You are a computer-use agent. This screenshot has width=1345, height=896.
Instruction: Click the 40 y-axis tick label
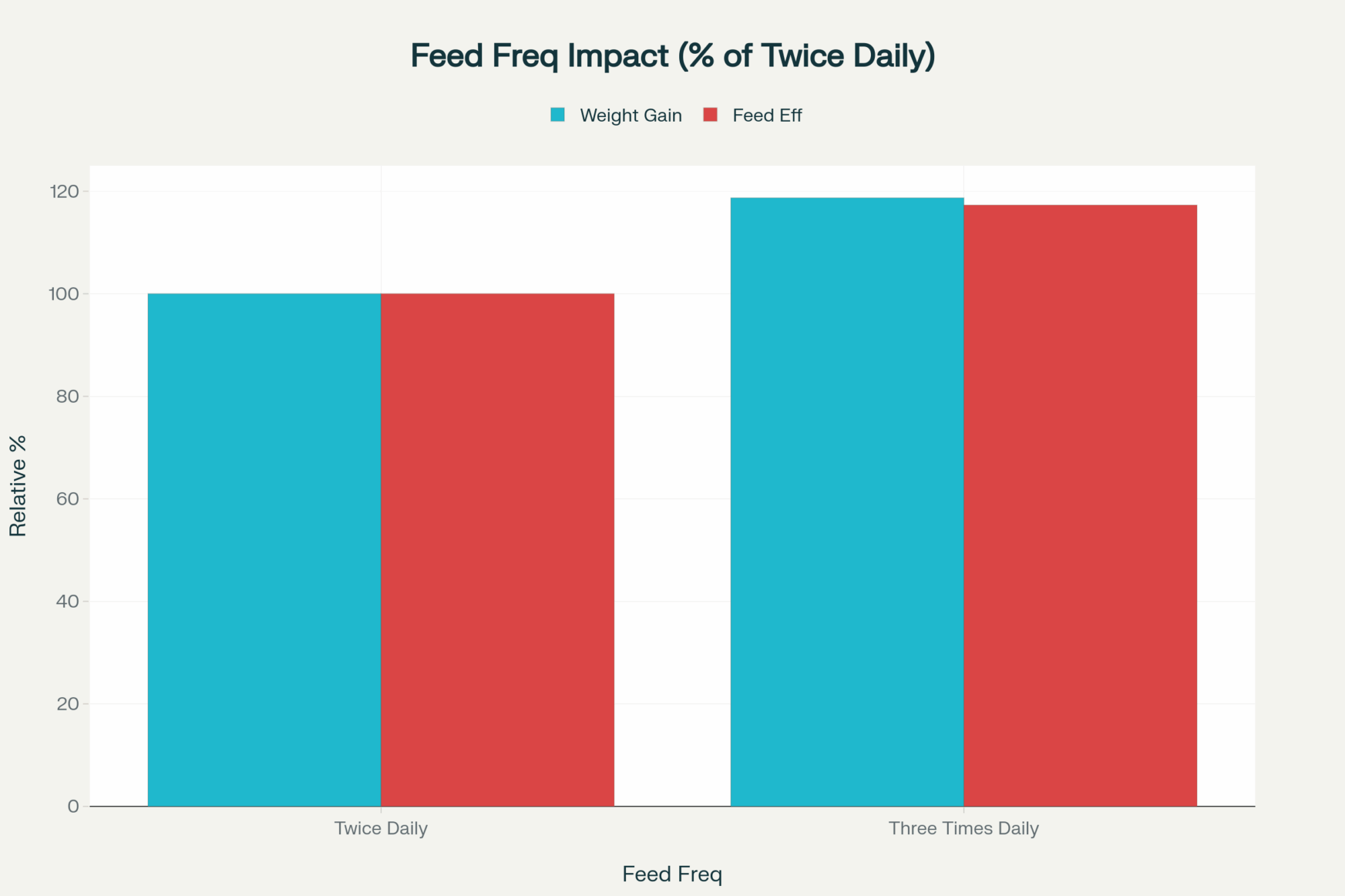click(67, 601)
